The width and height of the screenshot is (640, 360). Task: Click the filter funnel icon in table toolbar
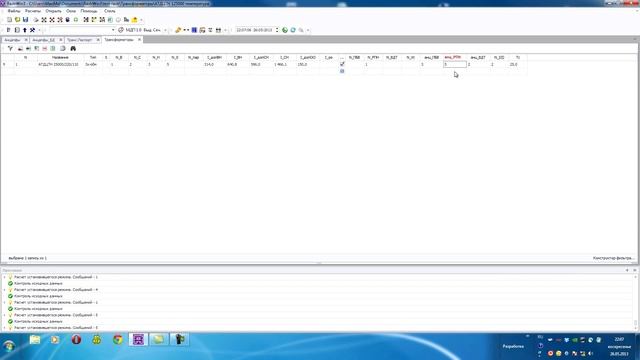tap(10, 49)
